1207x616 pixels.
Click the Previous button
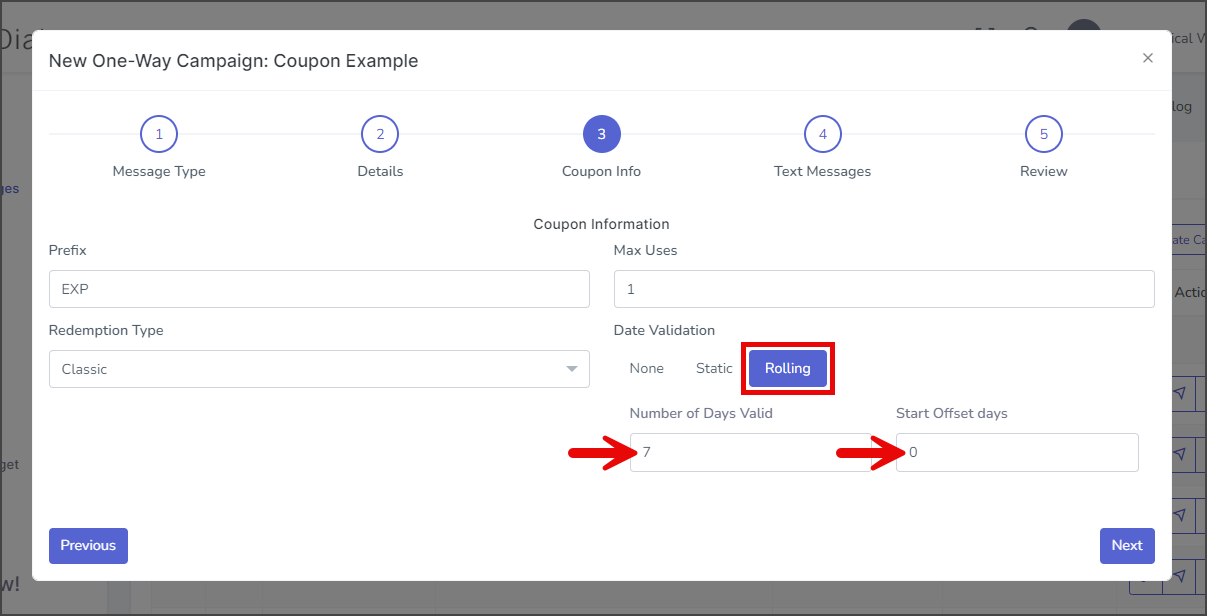(x=88, y=546)
